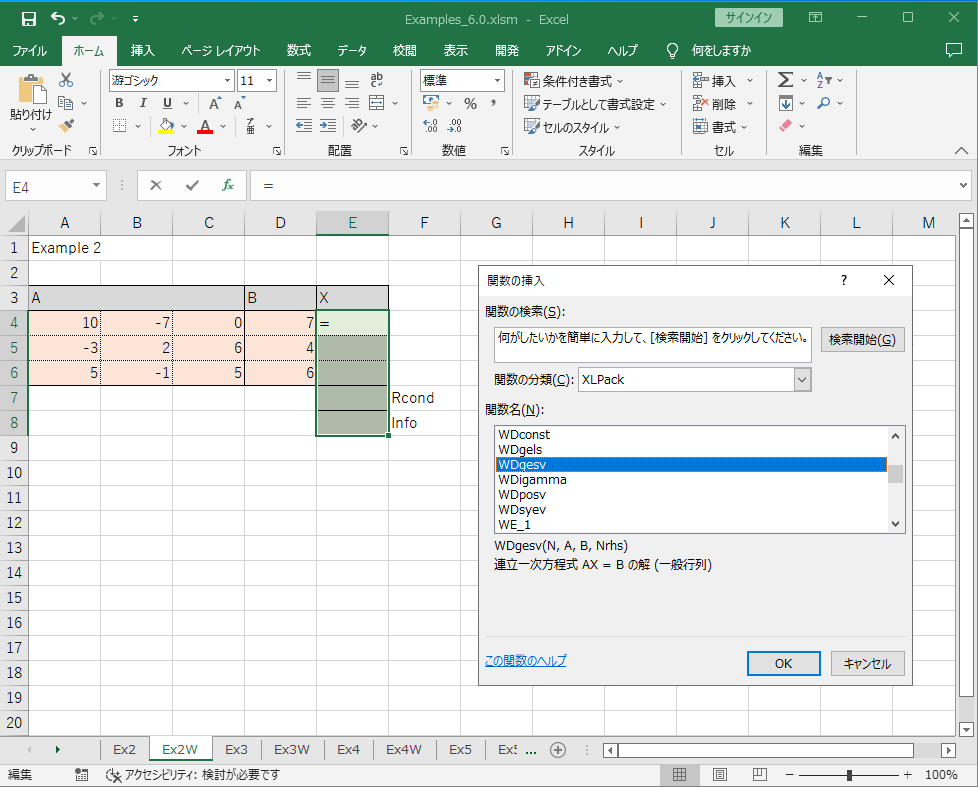Open the font name dropdown

(x=227, y=81)
